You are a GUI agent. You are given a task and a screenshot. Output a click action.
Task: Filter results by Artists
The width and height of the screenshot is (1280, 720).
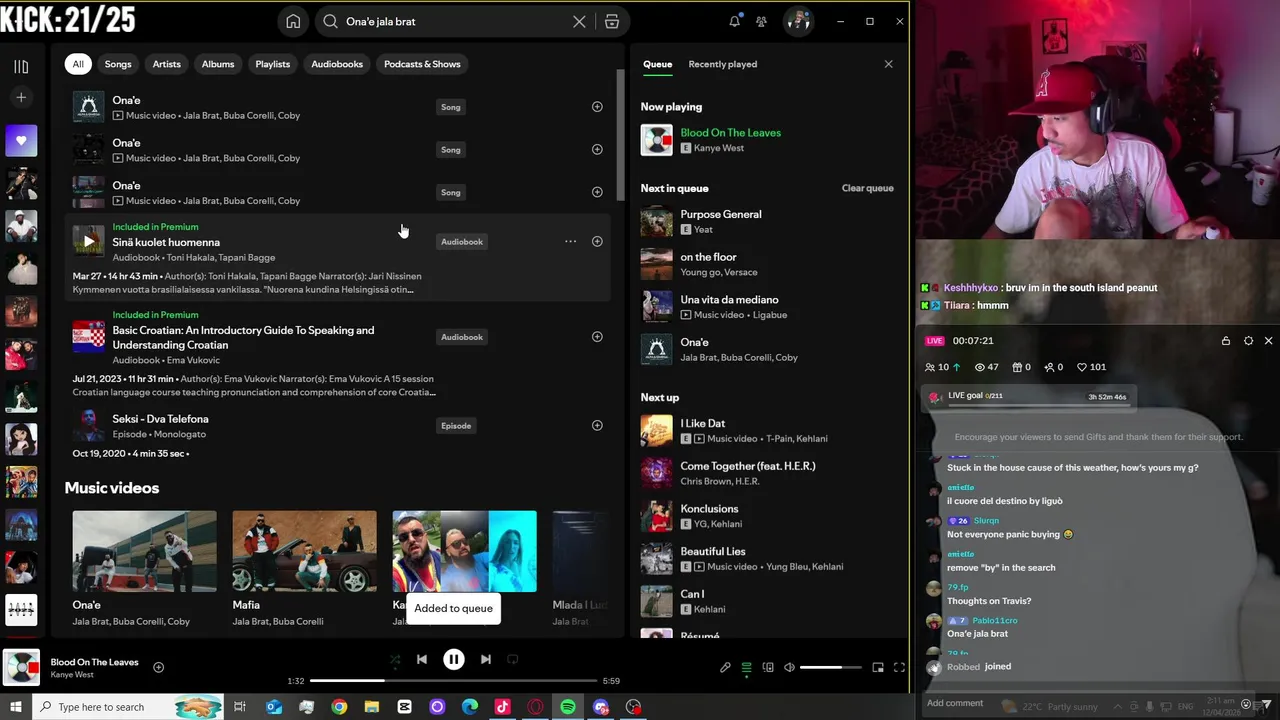click(x=167, y=64)
